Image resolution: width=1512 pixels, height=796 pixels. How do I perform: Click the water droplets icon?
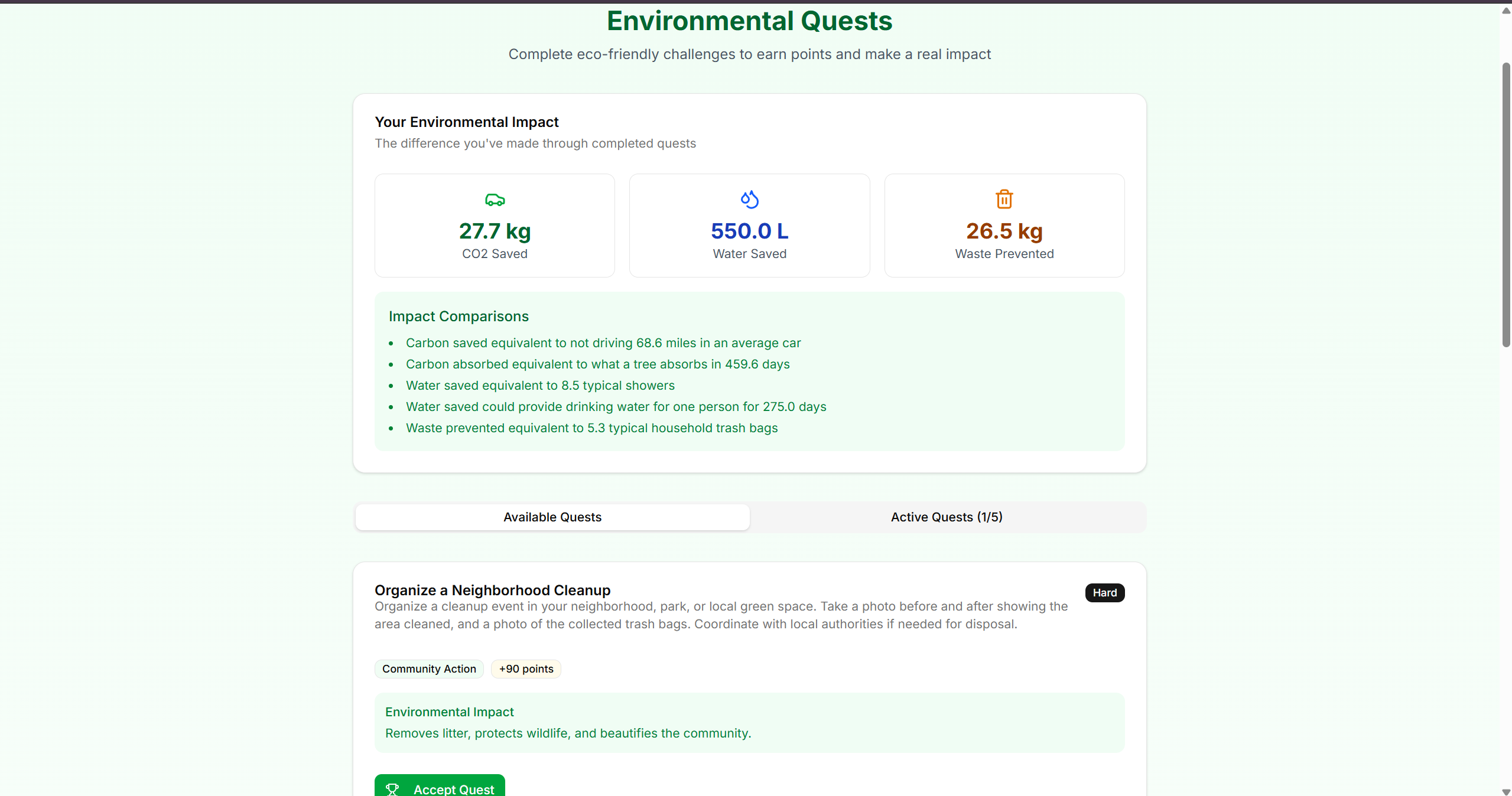click(749, 200)
